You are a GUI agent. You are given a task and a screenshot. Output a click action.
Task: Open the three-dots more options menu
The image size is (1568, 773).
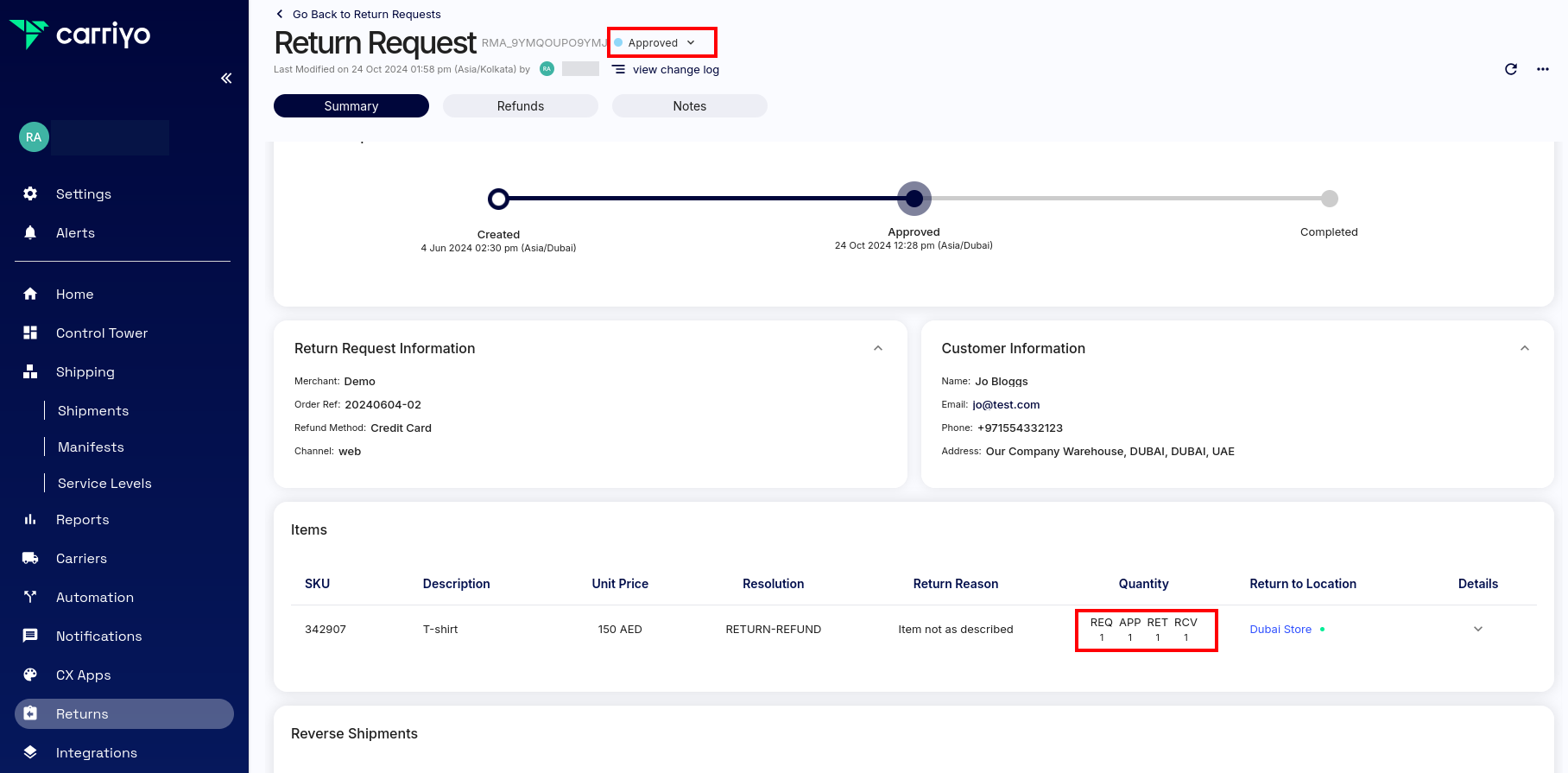pyautogui.click(x=1542, y=69)
